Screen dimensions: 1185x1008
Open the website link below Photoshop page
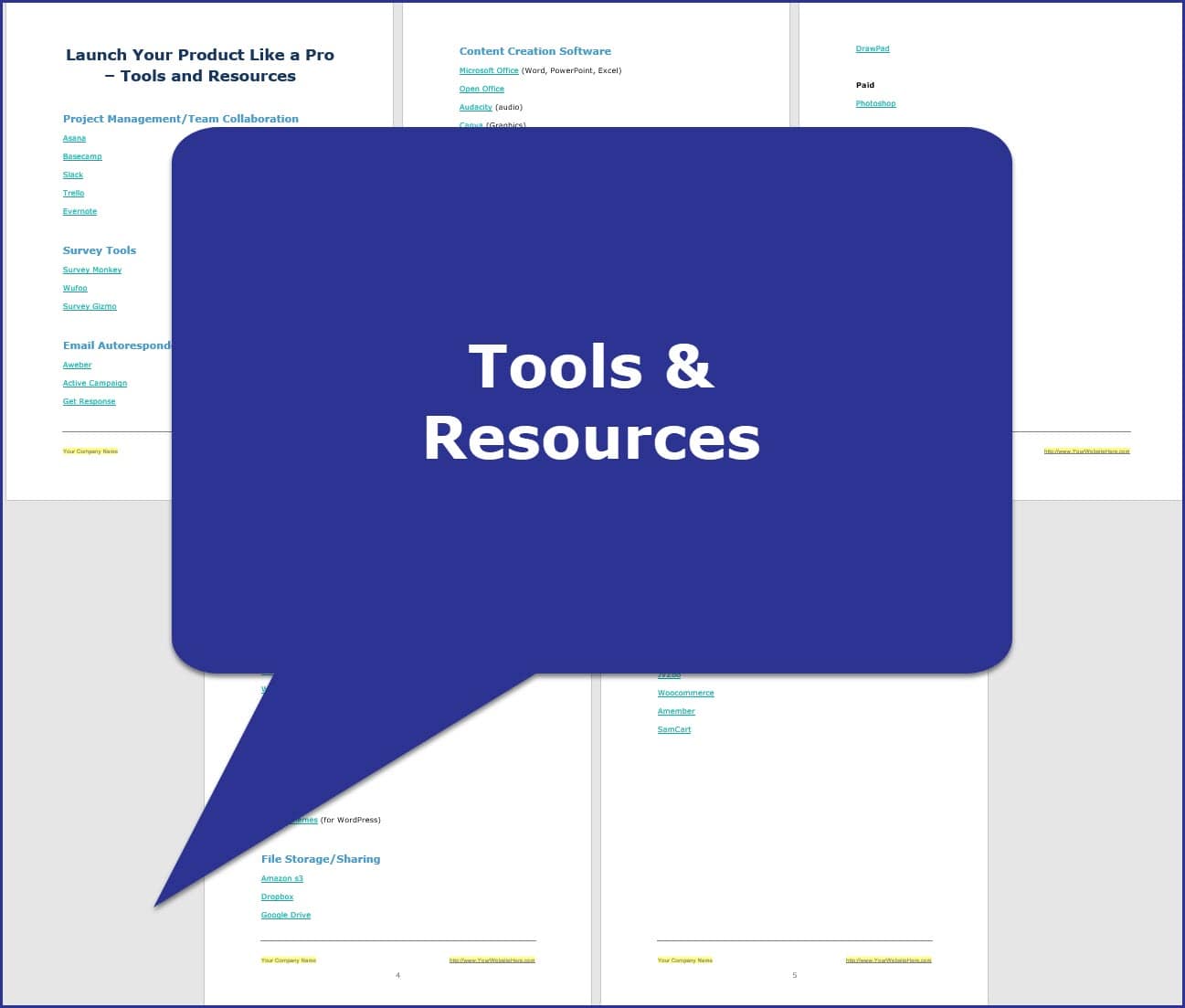1087,451
